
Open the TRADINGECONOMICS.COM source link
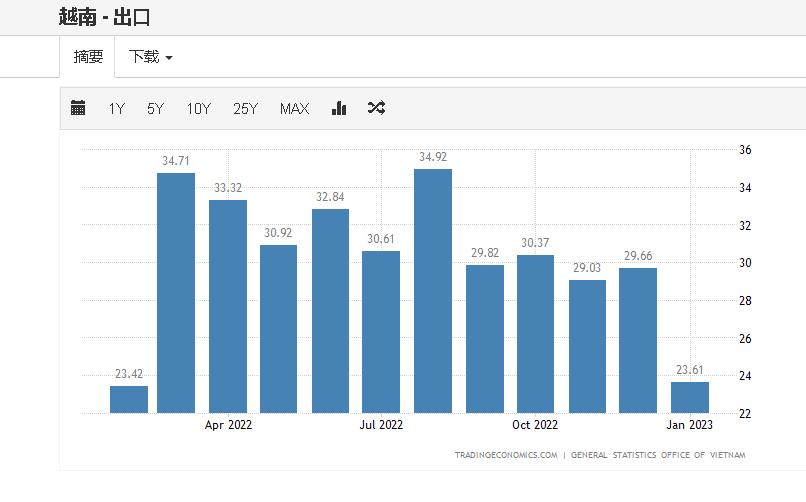pos(506,455)
